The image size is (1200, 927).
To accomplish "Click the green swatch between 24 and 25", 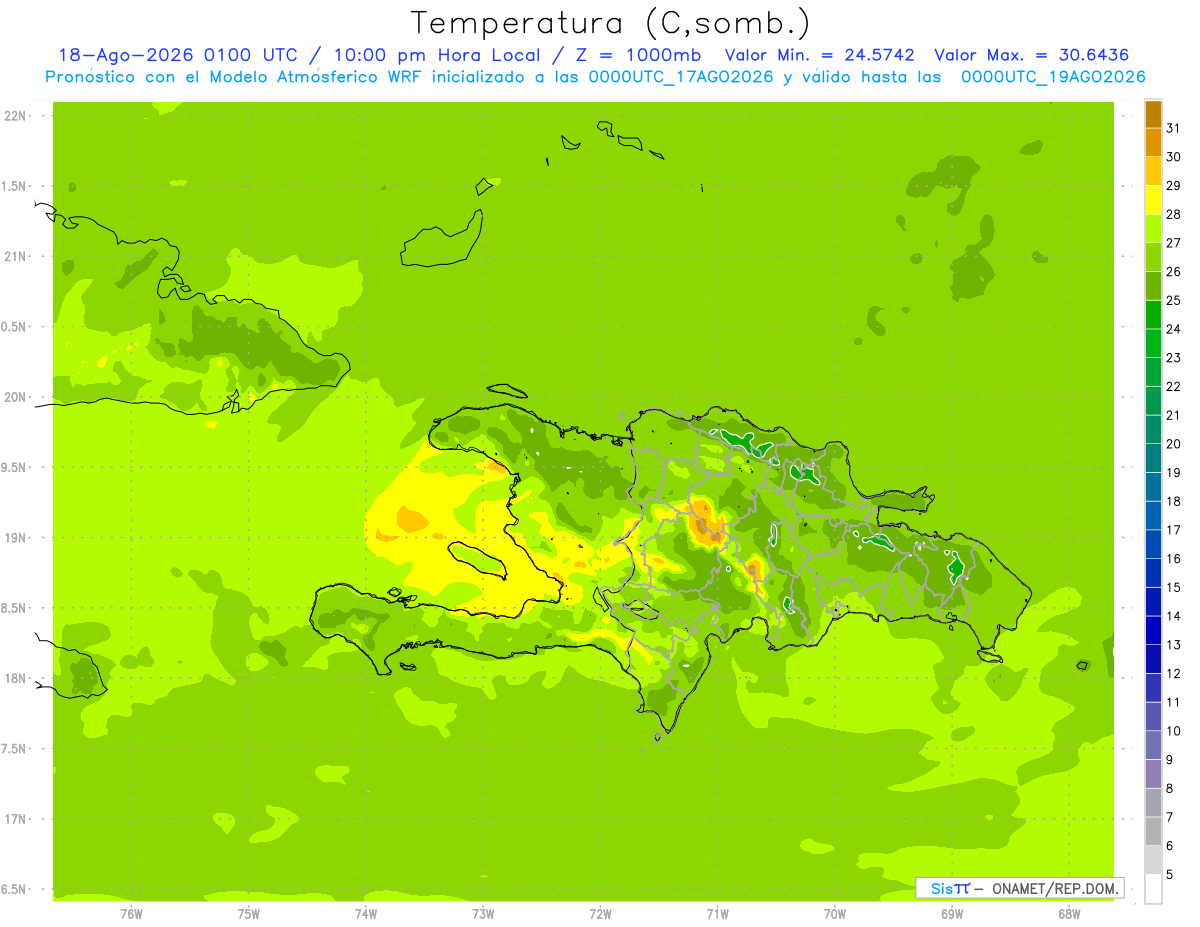I will pos(1153,315).
